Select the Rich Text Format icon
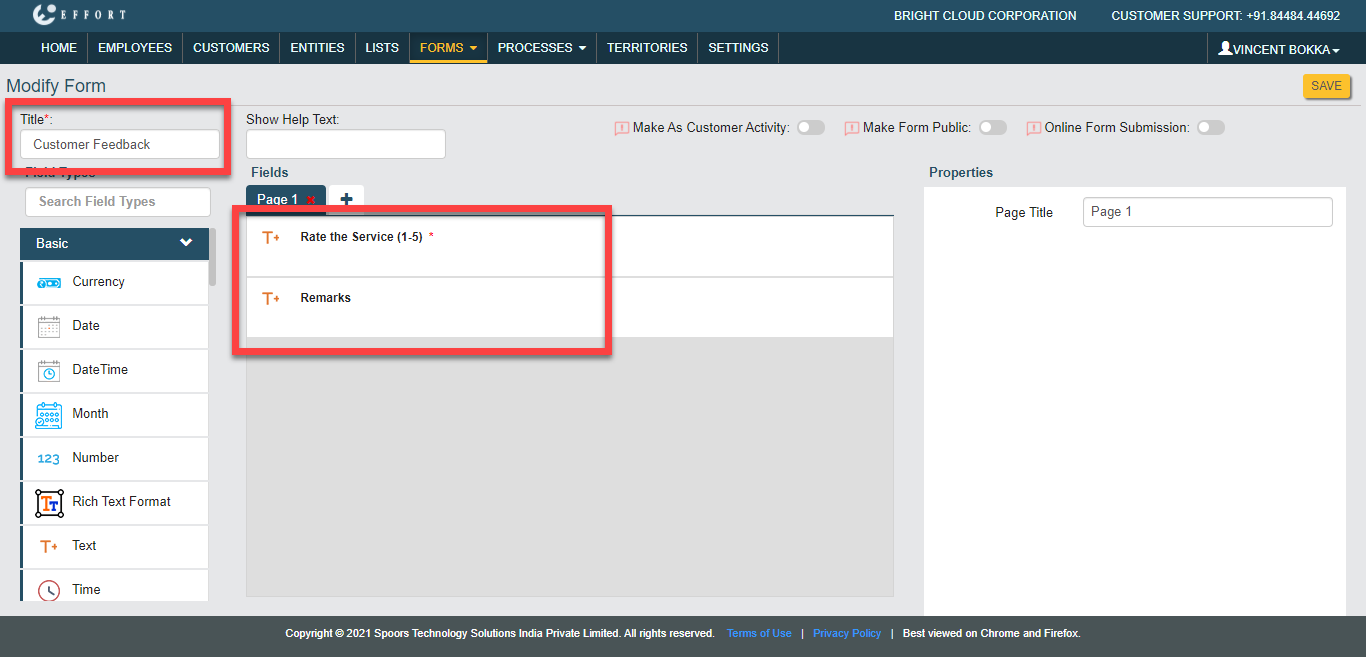The height and width of the screenshot is (657, 1366). (x=49, y=503)
